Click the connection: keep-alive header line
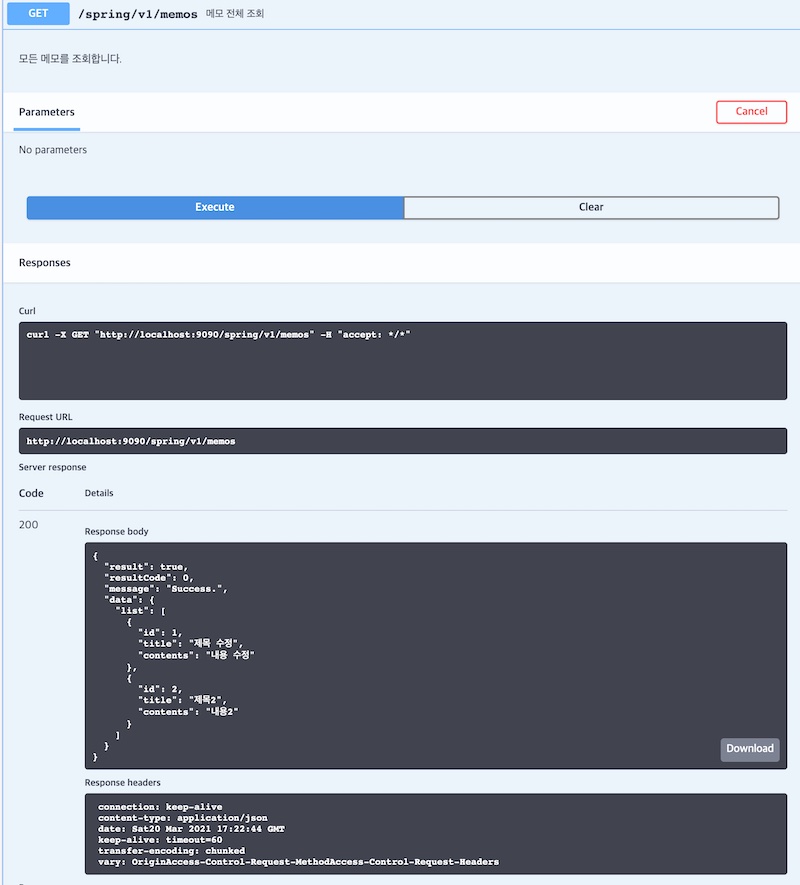Viewport: 800px width, 885px height. coord(160,807)
